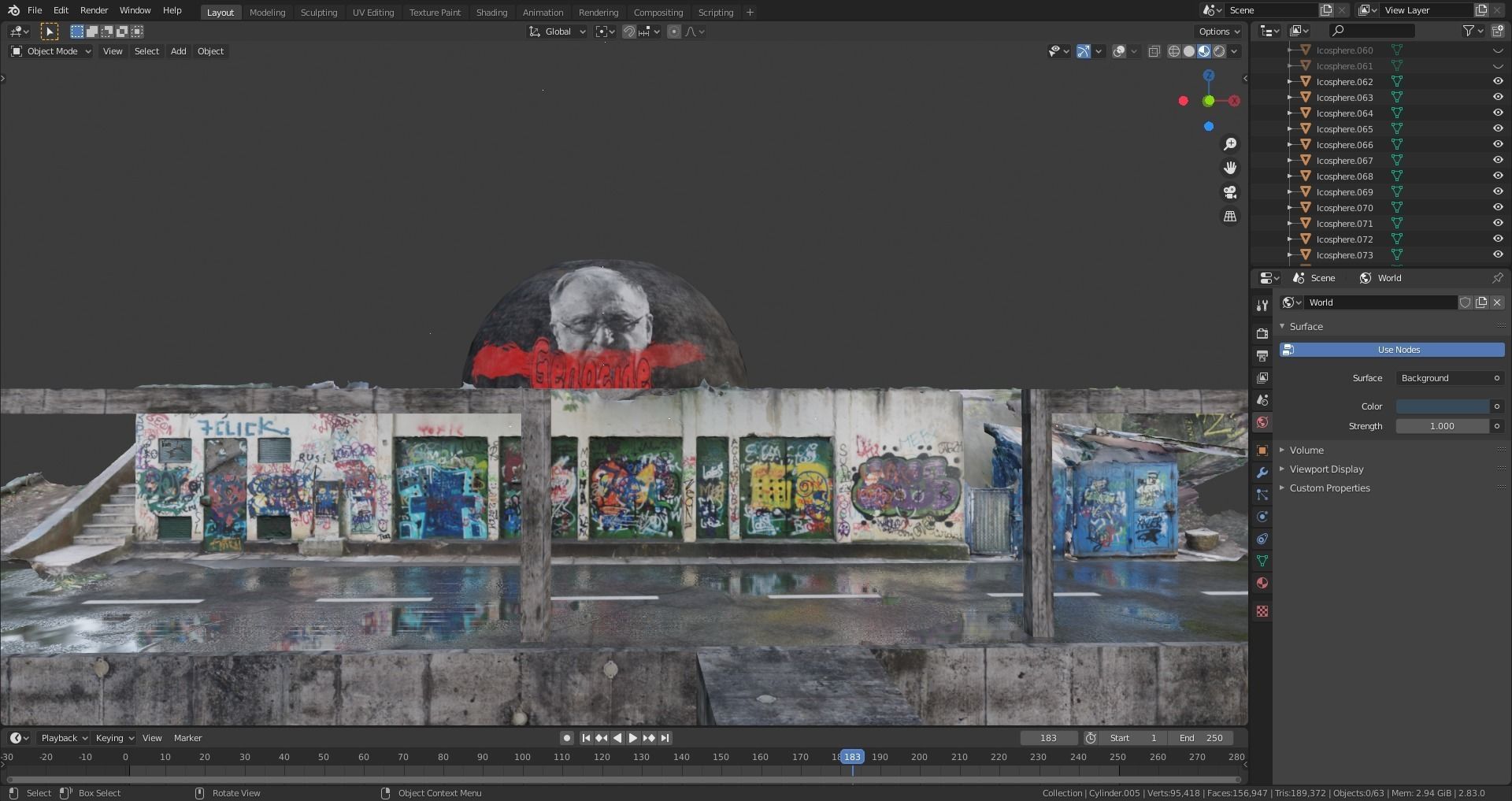Viewport: 1512px width, 801px height.
Task: Click the new collection icon in outliner
Action: [x=1498, y=31]
